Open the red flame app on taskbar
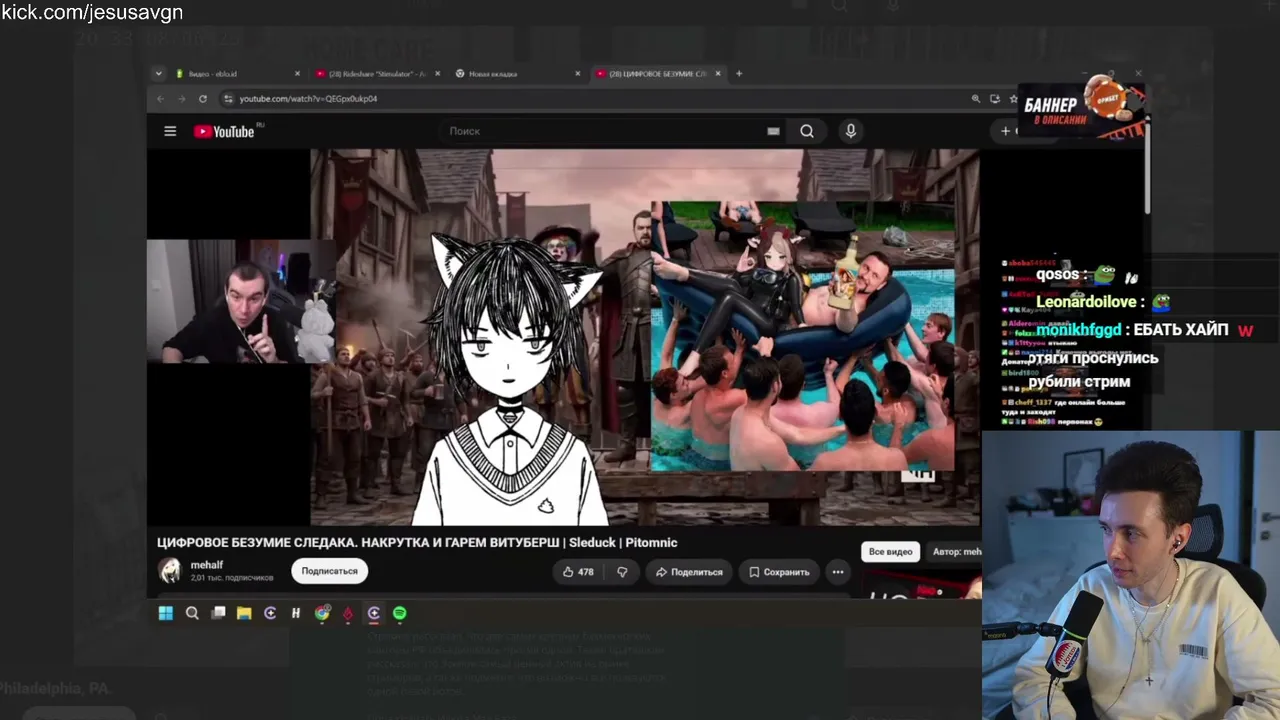 348,614
